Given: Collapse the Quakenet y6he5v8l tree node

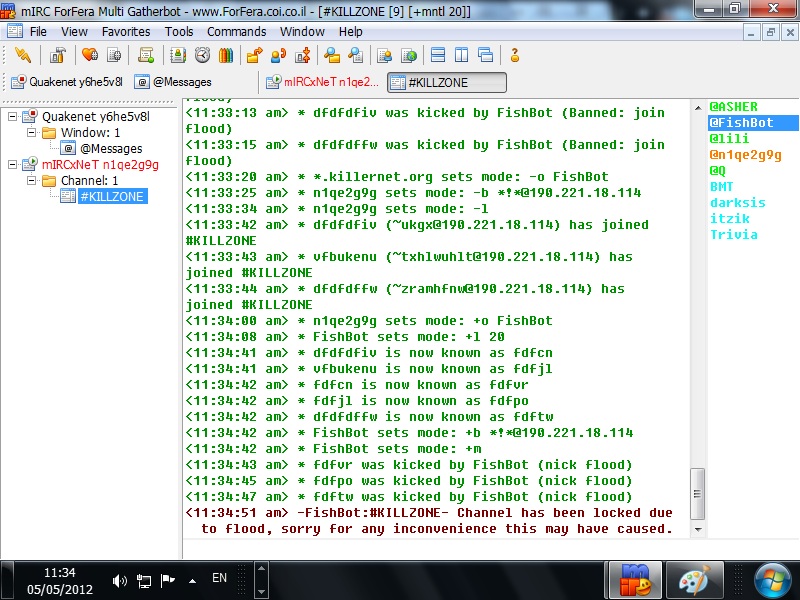Looking at the screenshot, I should 13,117.
